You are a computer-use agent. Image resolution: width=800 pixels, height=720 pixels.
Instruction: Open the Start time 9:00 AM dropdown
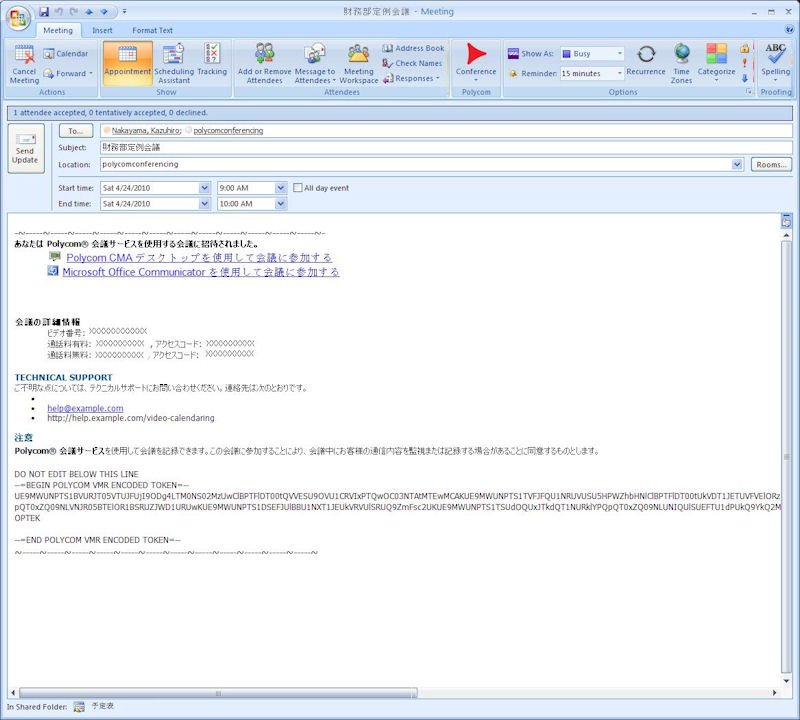(281, 188)
